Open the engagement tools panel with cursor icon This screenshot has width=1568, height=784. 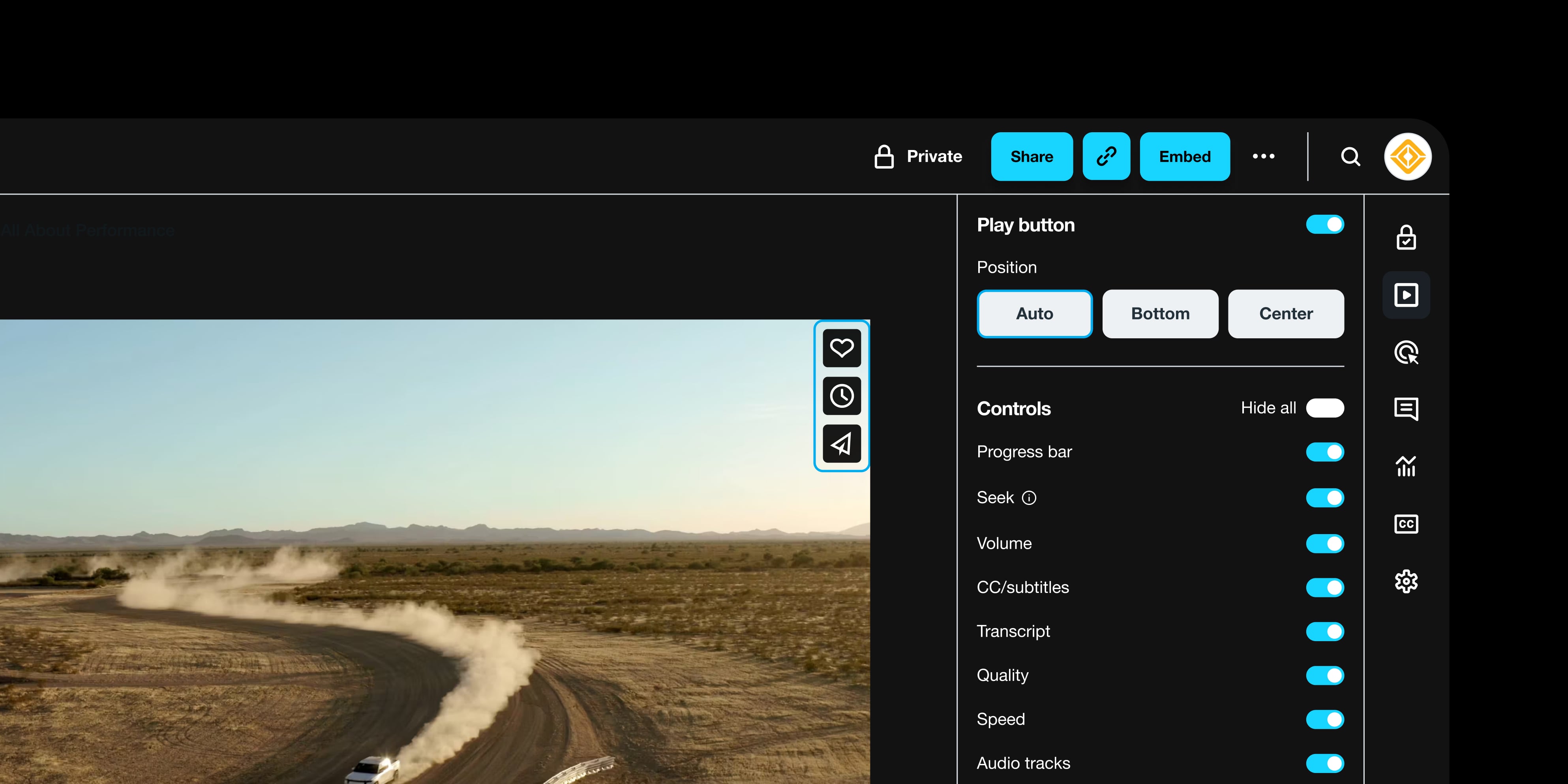(1406, 353)
